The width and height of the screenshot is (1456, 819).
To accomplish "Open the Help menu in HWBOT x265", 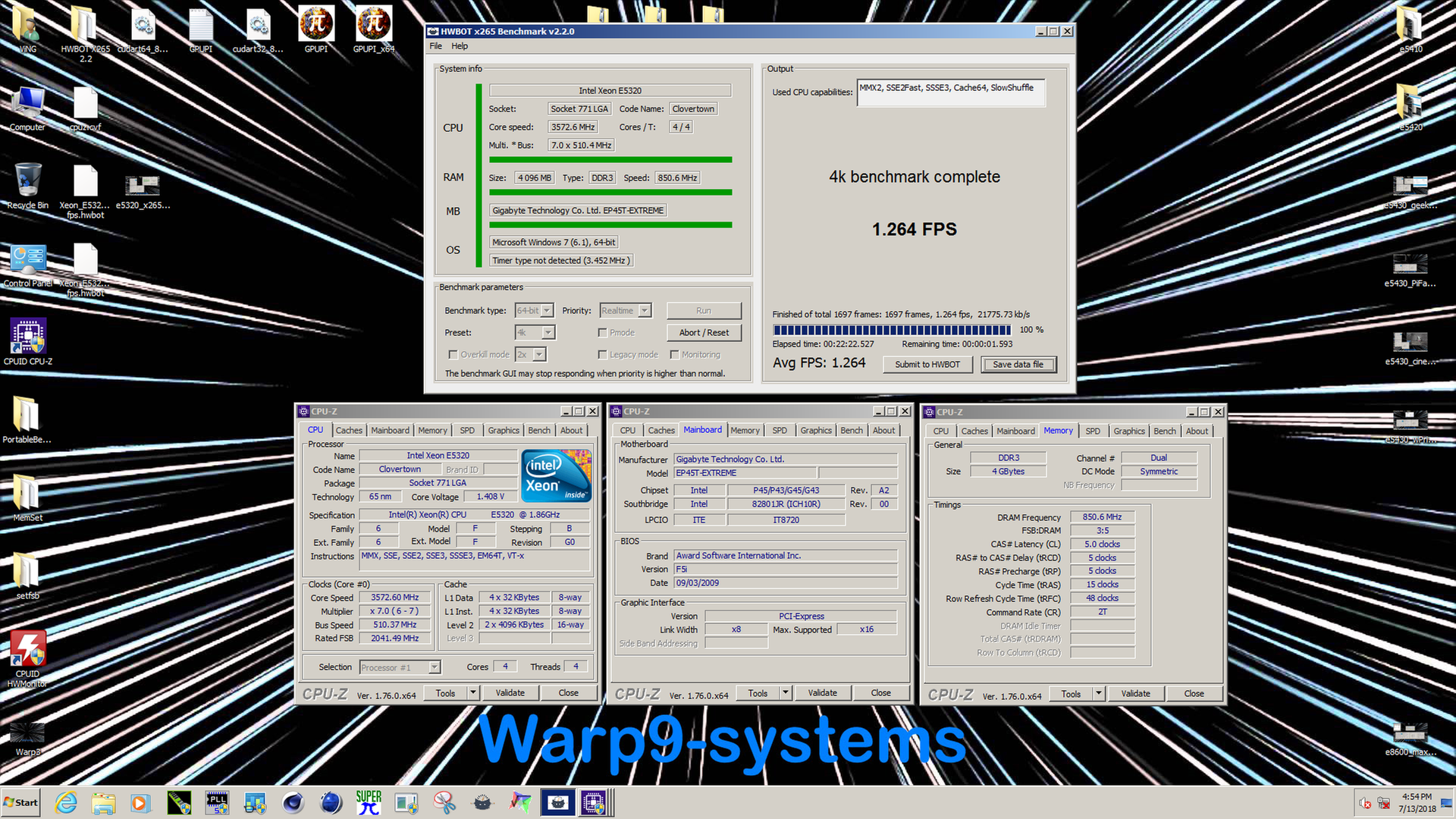I will (460, 46).
